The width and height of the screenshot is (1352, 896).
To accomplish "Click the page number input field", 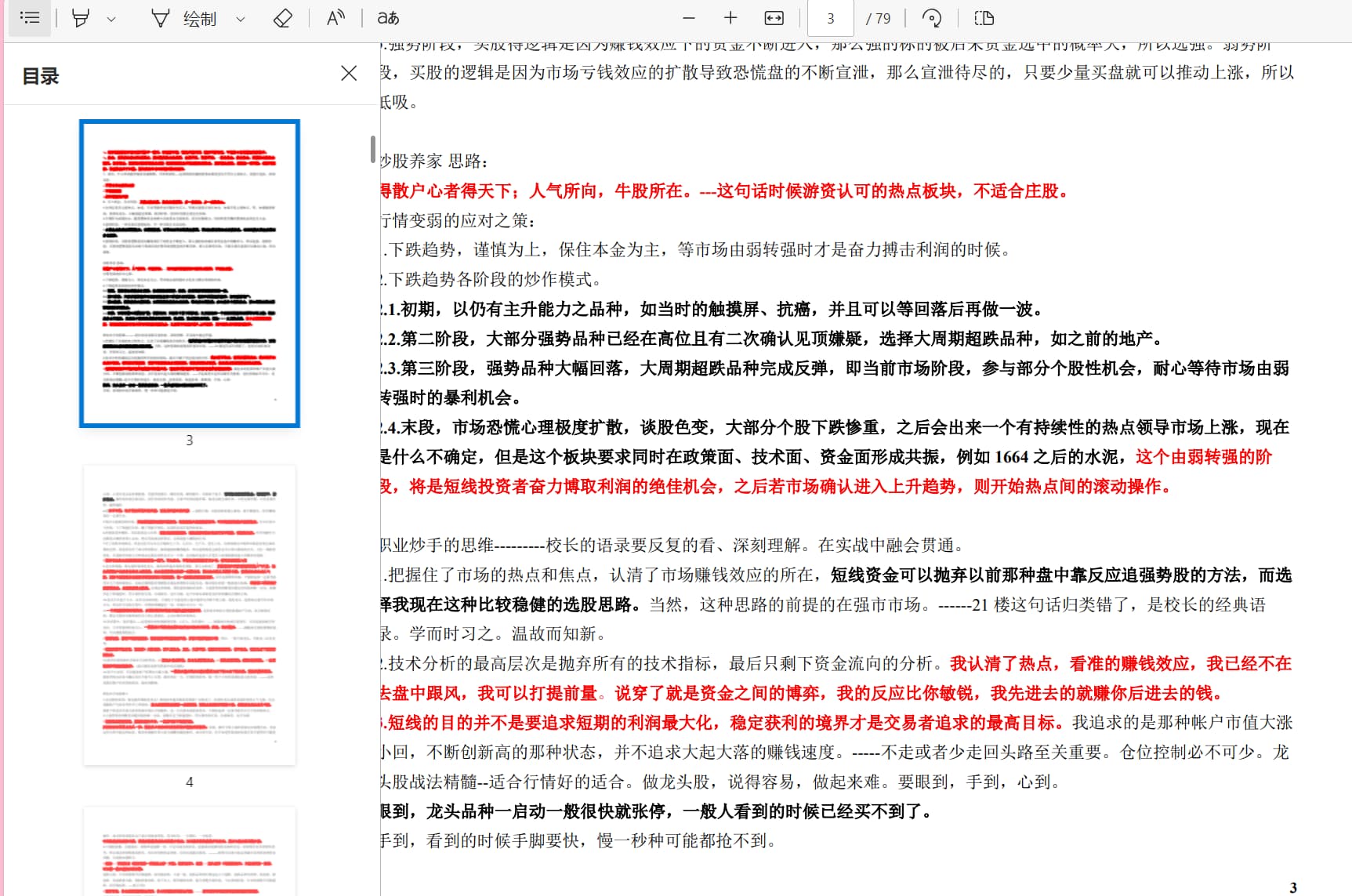I will (x=831, y=18).
